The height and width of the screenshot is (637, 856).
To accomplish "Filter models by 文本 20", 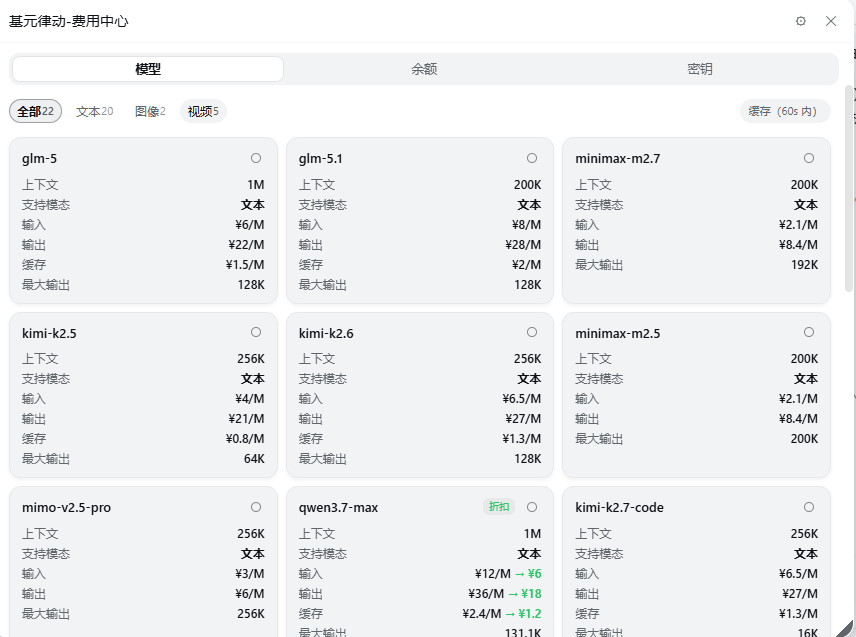I will [x=94, y=111].
